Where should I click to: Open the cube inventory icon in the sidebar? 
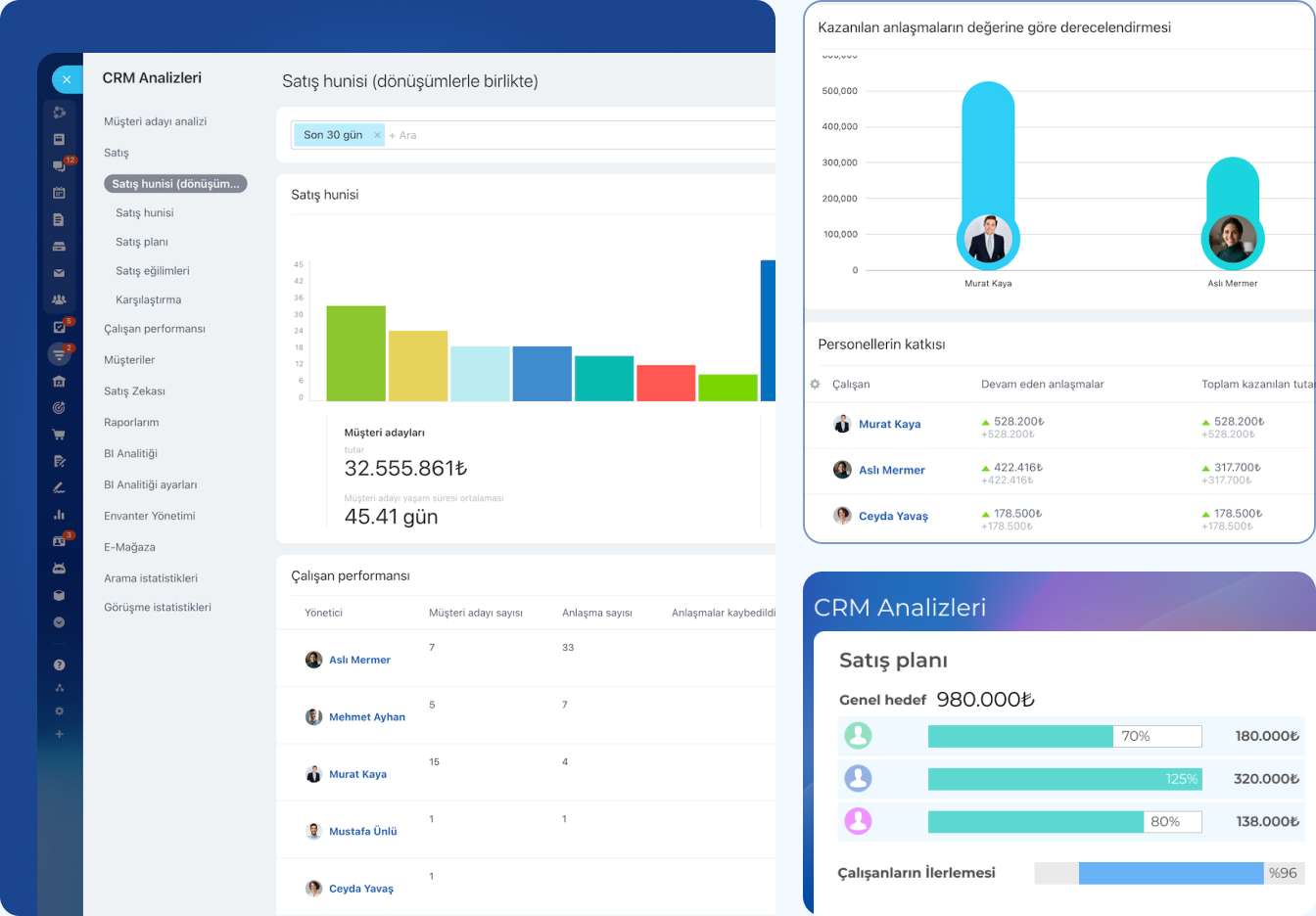click(59, 595)
